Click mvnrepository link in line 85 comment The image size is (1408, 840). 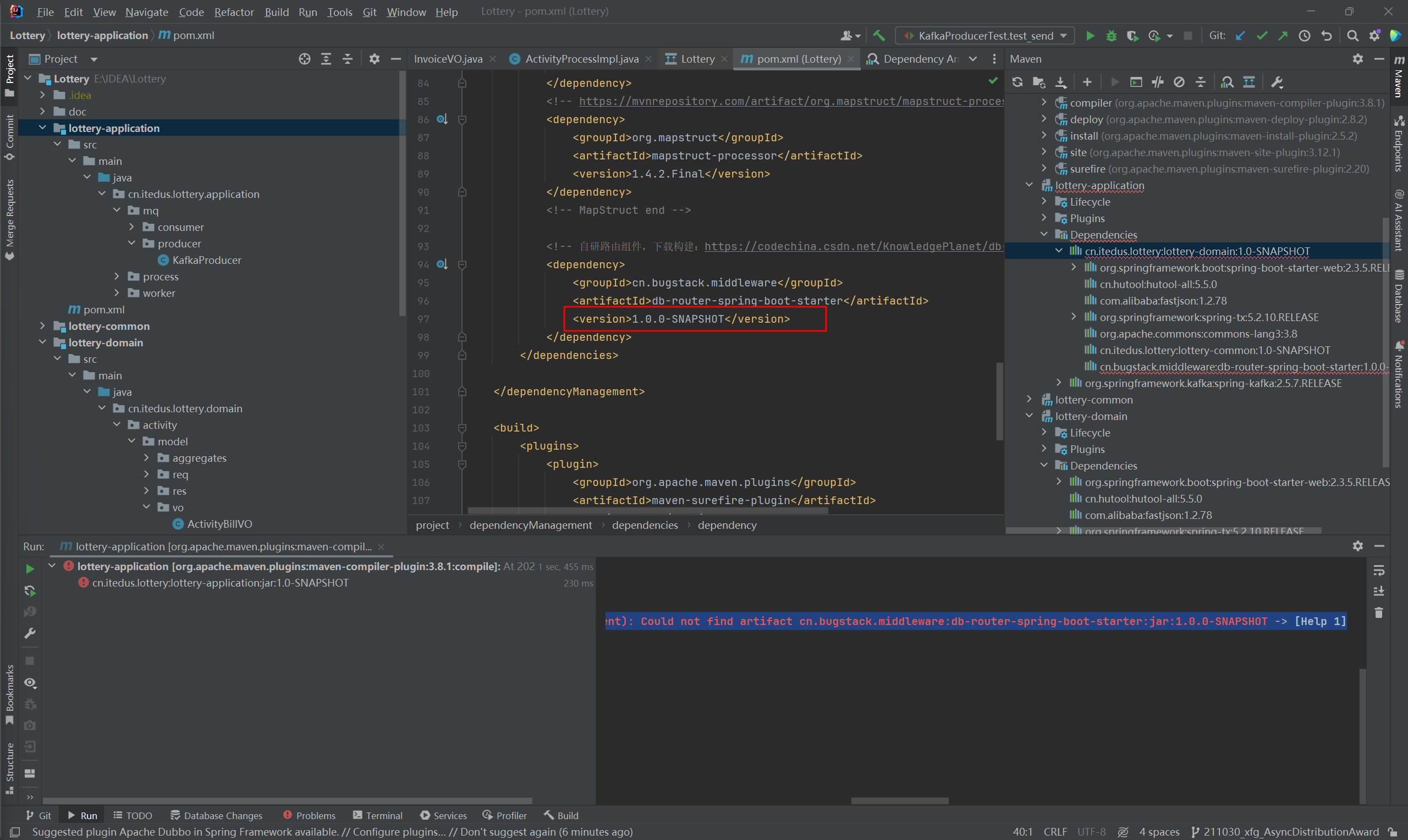tap(791, 101)
